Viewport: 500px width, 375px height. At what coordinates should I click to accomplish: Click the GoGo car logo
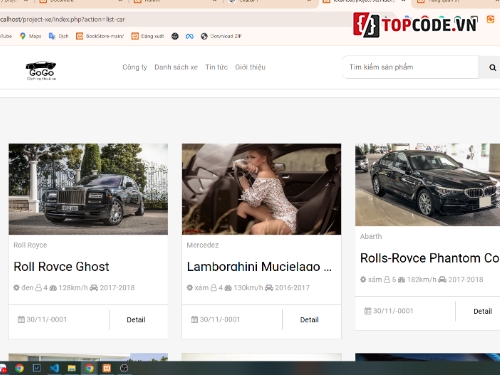coord(41,71)
